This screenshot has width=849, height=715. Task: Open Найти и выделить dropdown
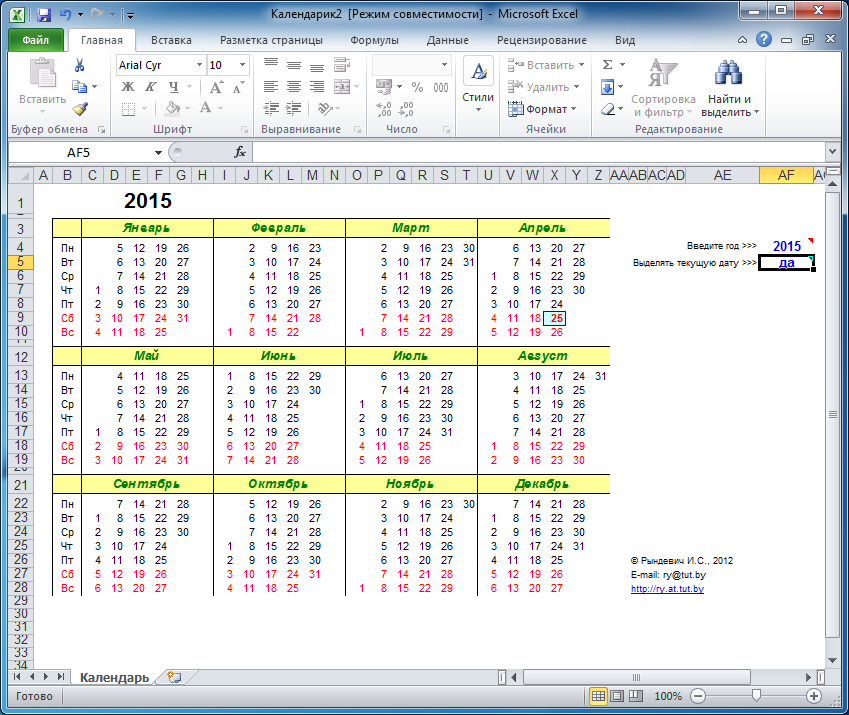tap(729, 87)
